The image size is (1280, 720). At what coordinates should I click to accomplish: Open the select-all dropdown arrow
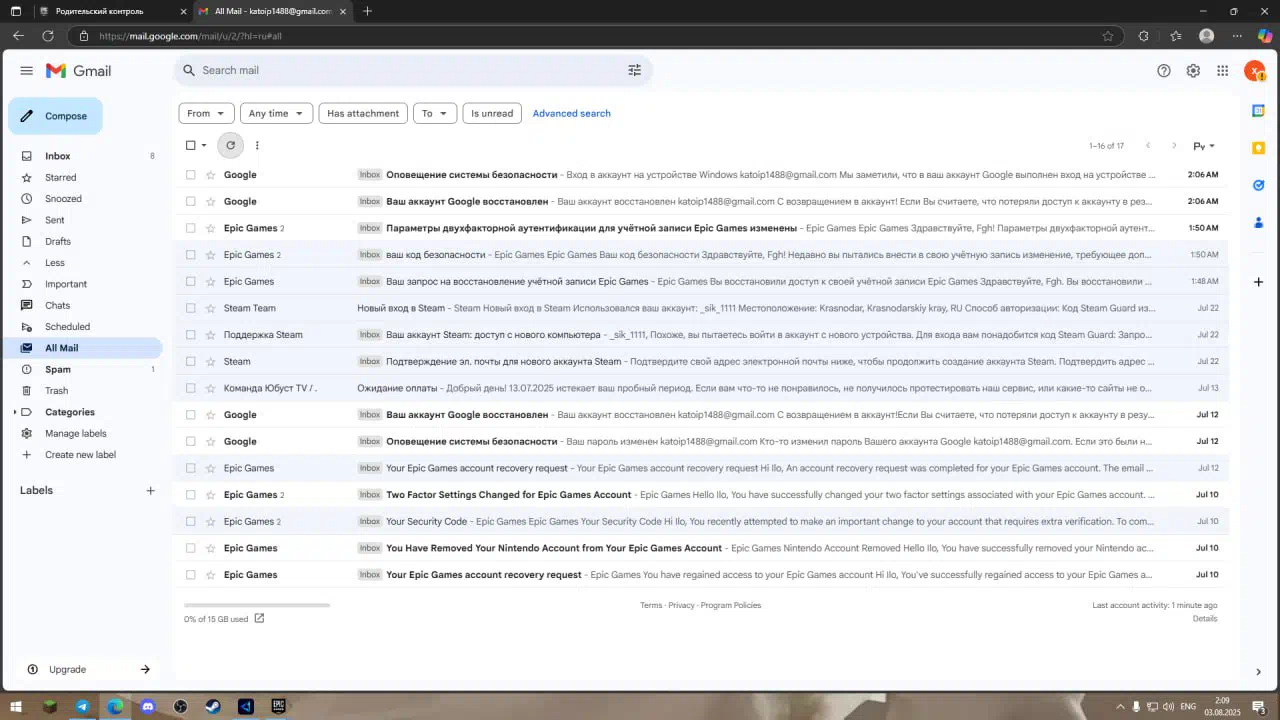pos(204,145)
